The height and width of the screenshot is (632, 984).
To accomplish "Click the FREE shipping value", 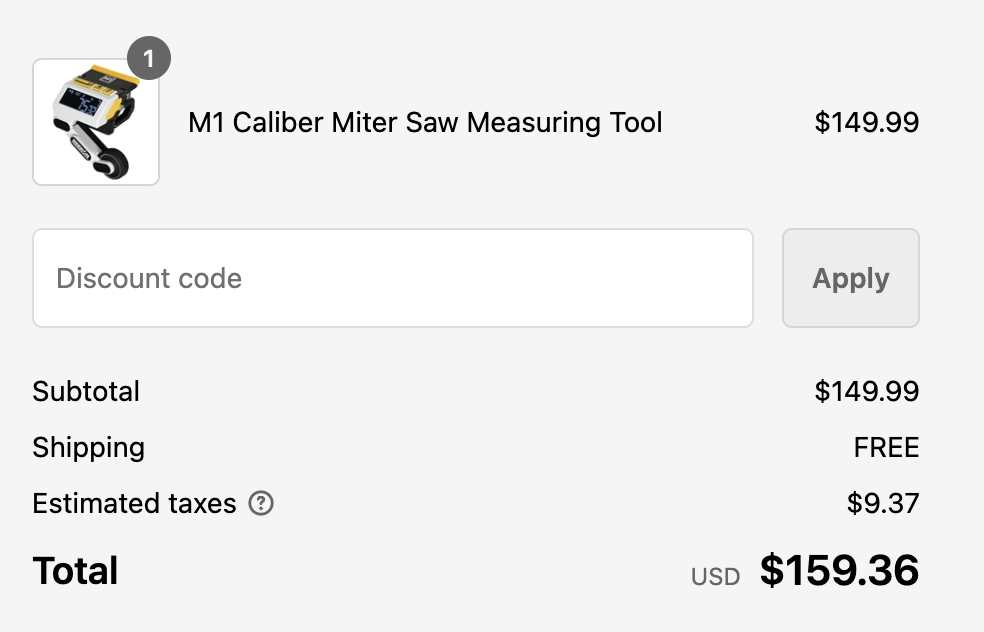I will 886,447.
